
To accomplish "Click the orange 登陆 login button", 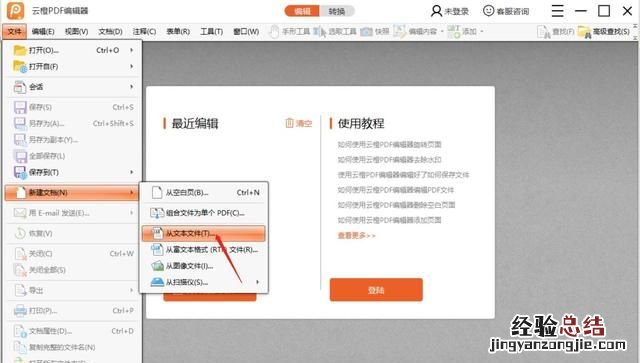I will (x=376, y=290).
